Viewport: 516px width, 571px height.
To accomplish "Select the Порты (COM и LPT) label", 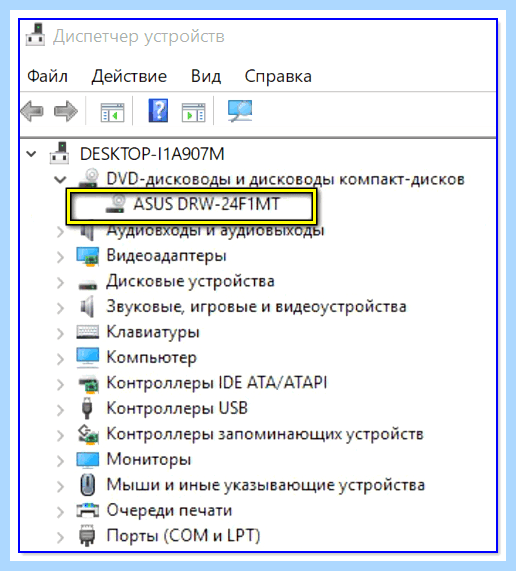I will 183,536.
